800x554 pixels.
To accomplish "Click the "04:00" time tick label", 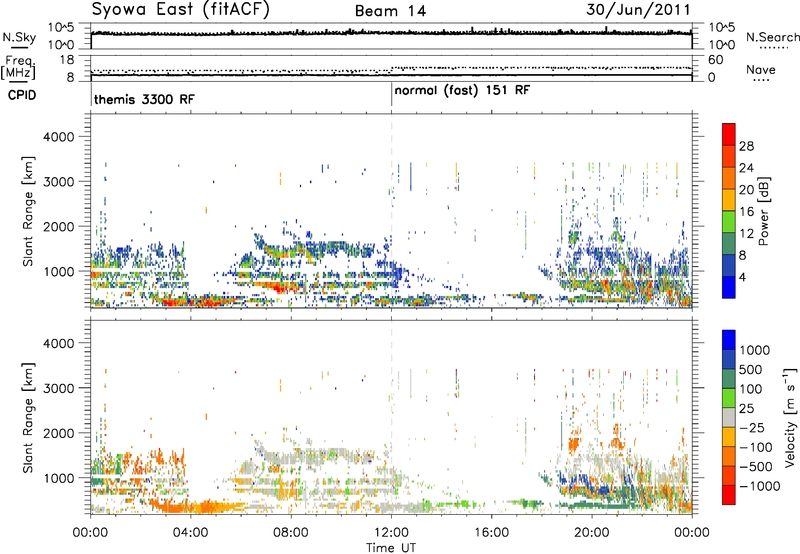I will 190,533.
